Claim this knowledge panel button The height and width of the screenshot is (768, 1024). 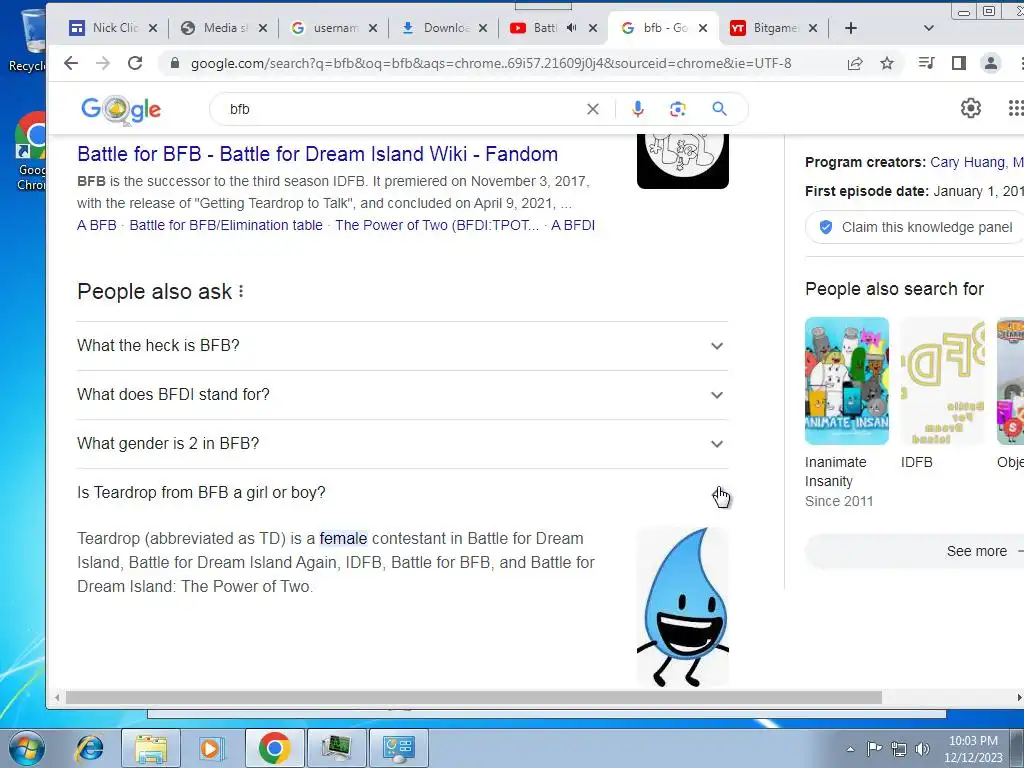tap(915, 227)
